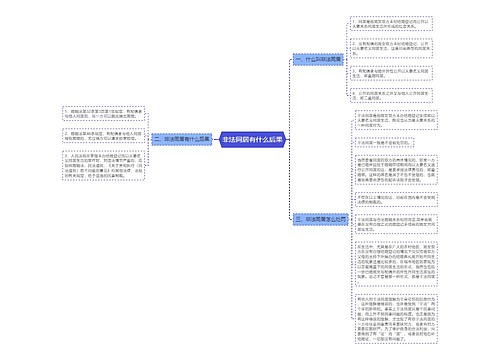Click the three-line note beside 三、非法同居怎么处罚

[396, 224]
